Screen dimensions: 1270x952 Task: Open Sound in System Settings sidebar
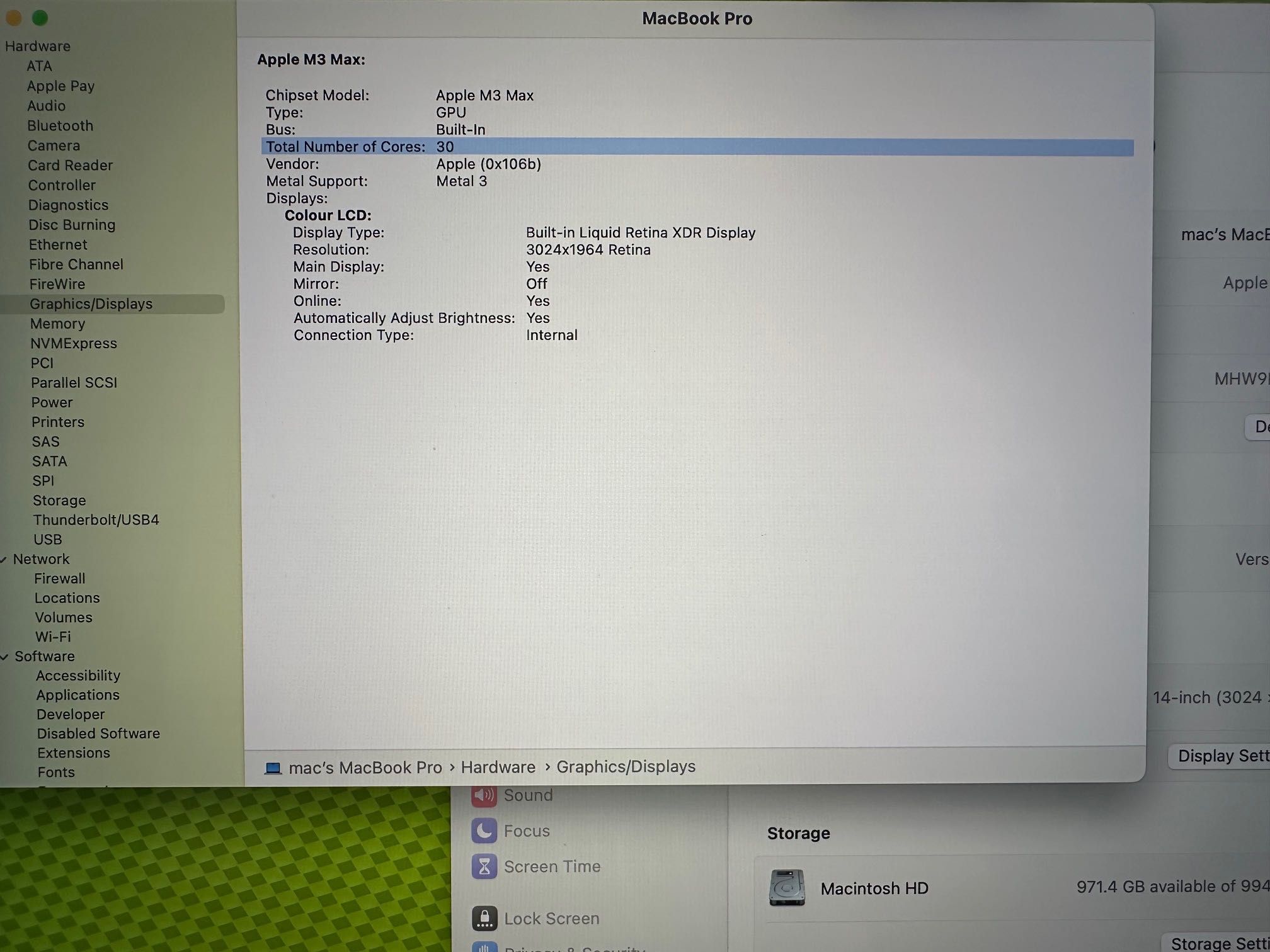coord(512,795)
